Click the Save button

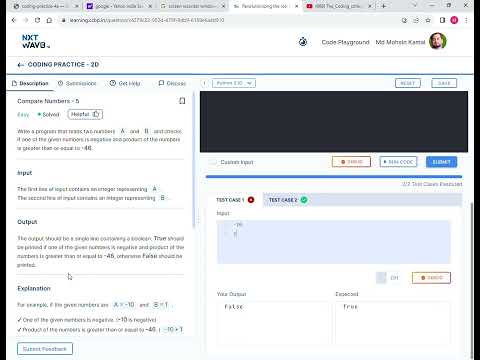444,83
